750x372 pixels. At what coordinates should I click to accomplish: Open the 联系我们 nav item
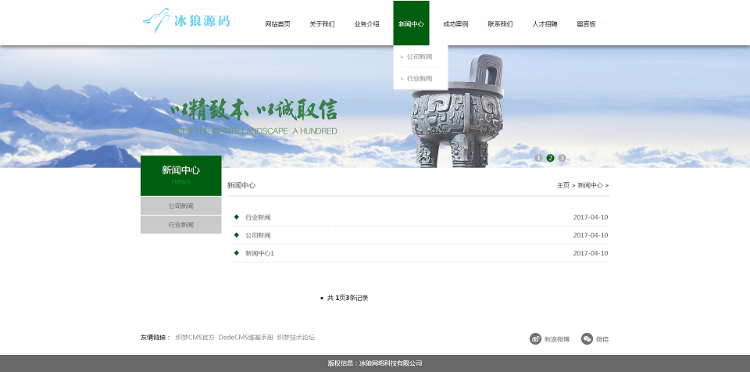coord(500,24)
